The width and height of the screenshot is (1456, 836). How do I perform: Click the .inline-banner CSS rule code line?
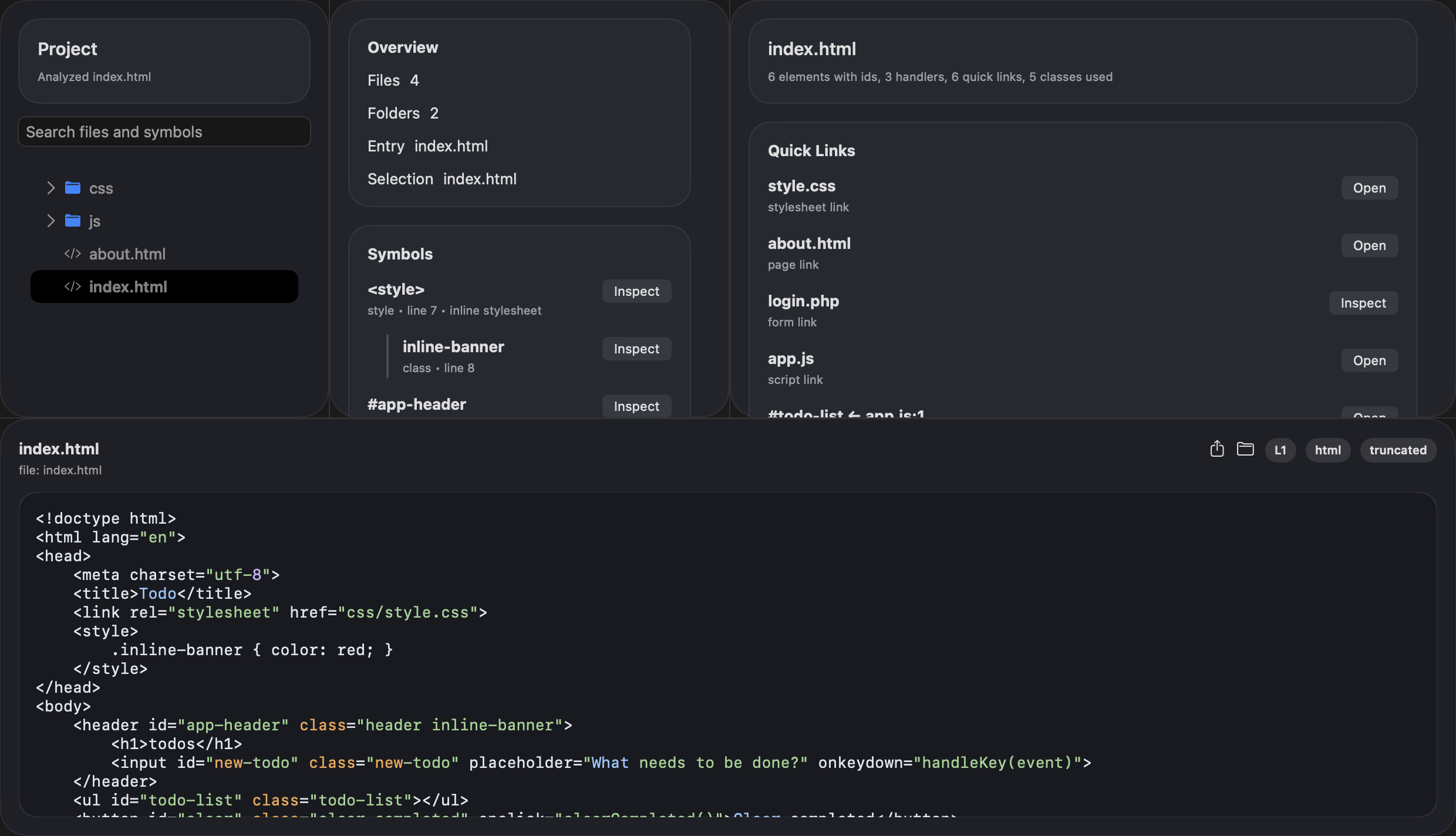pos(252,650)
